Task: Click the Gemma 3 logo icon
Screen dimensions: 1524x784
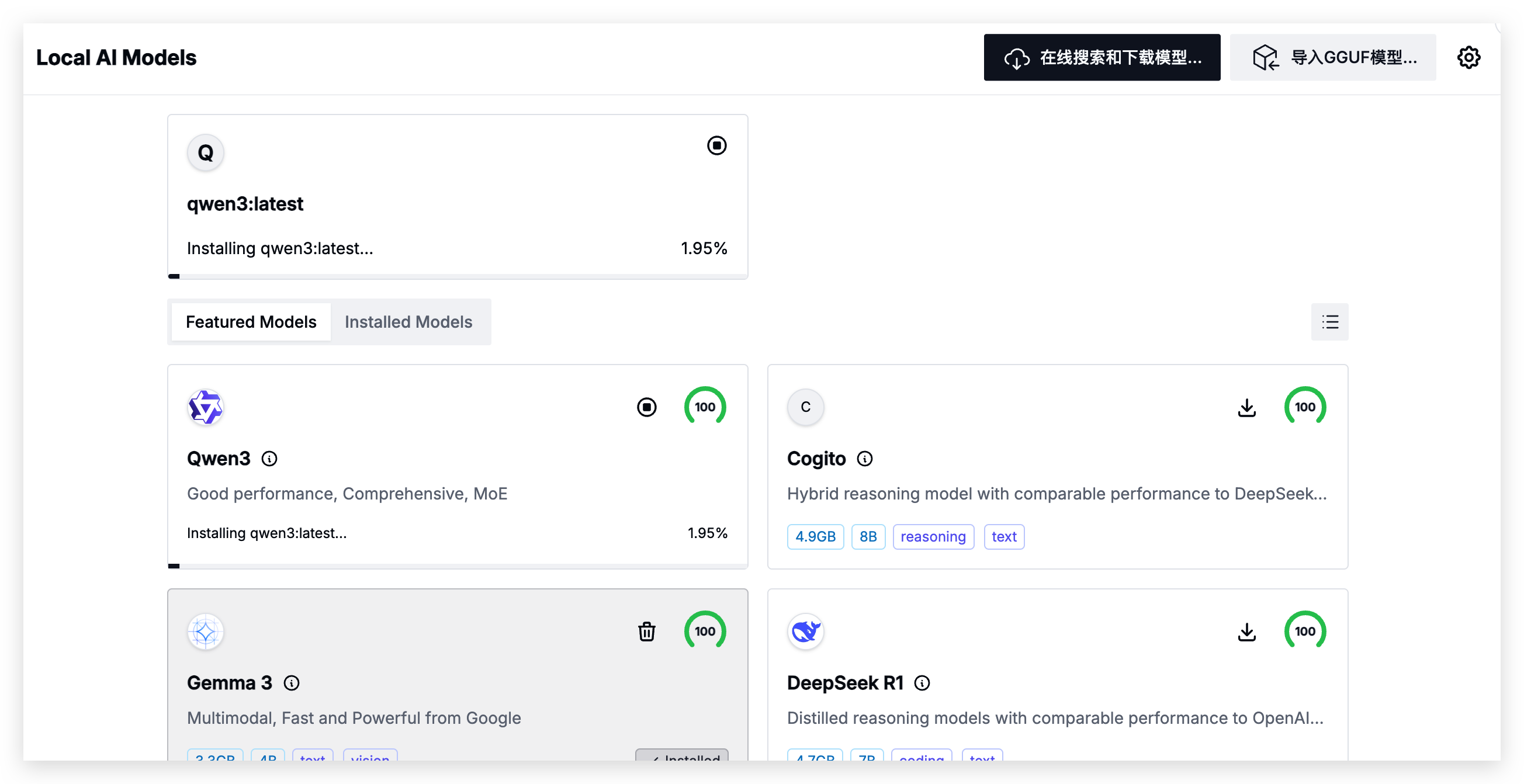Action: 205,632
